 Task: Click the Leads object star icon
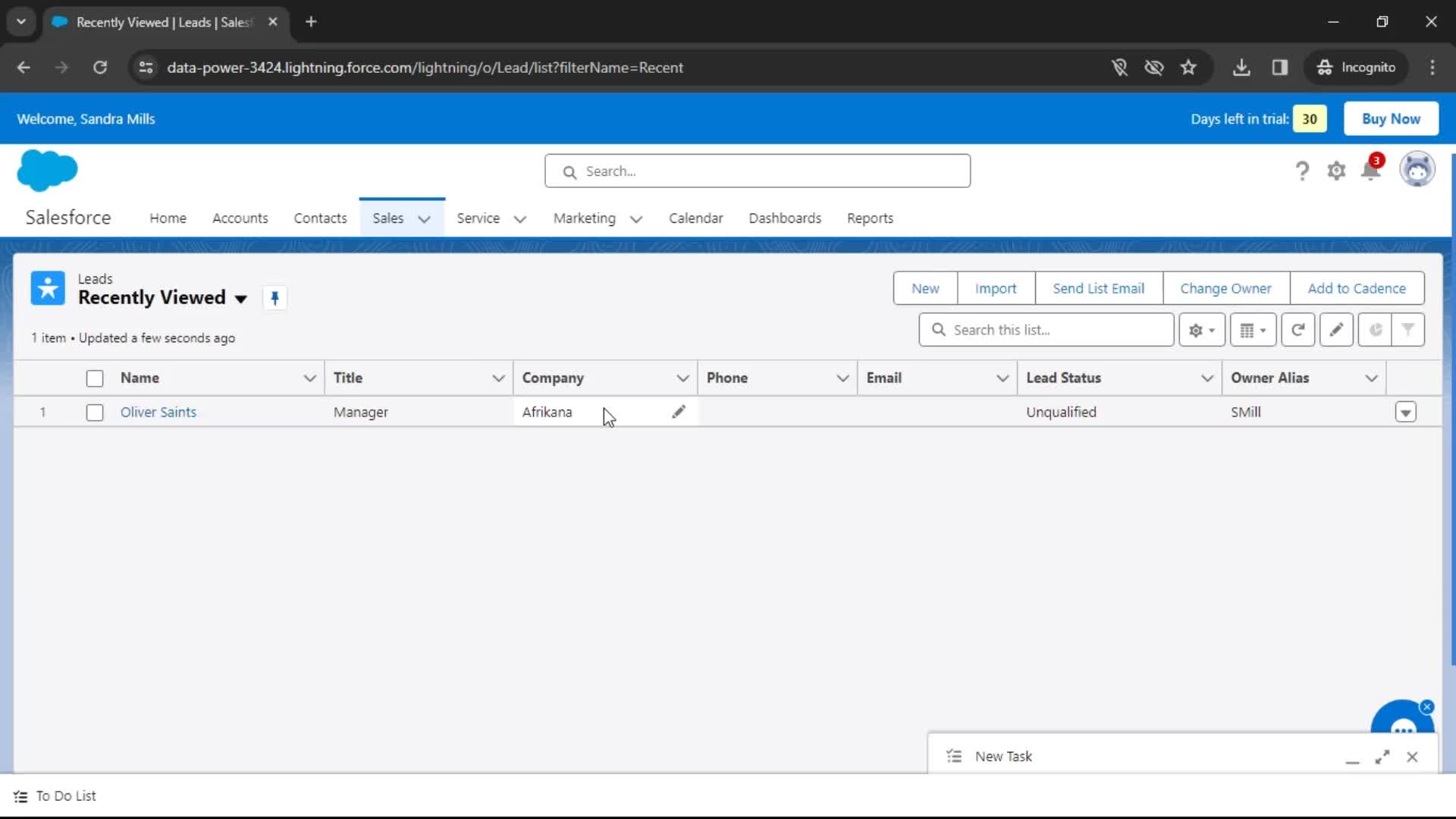48,288
